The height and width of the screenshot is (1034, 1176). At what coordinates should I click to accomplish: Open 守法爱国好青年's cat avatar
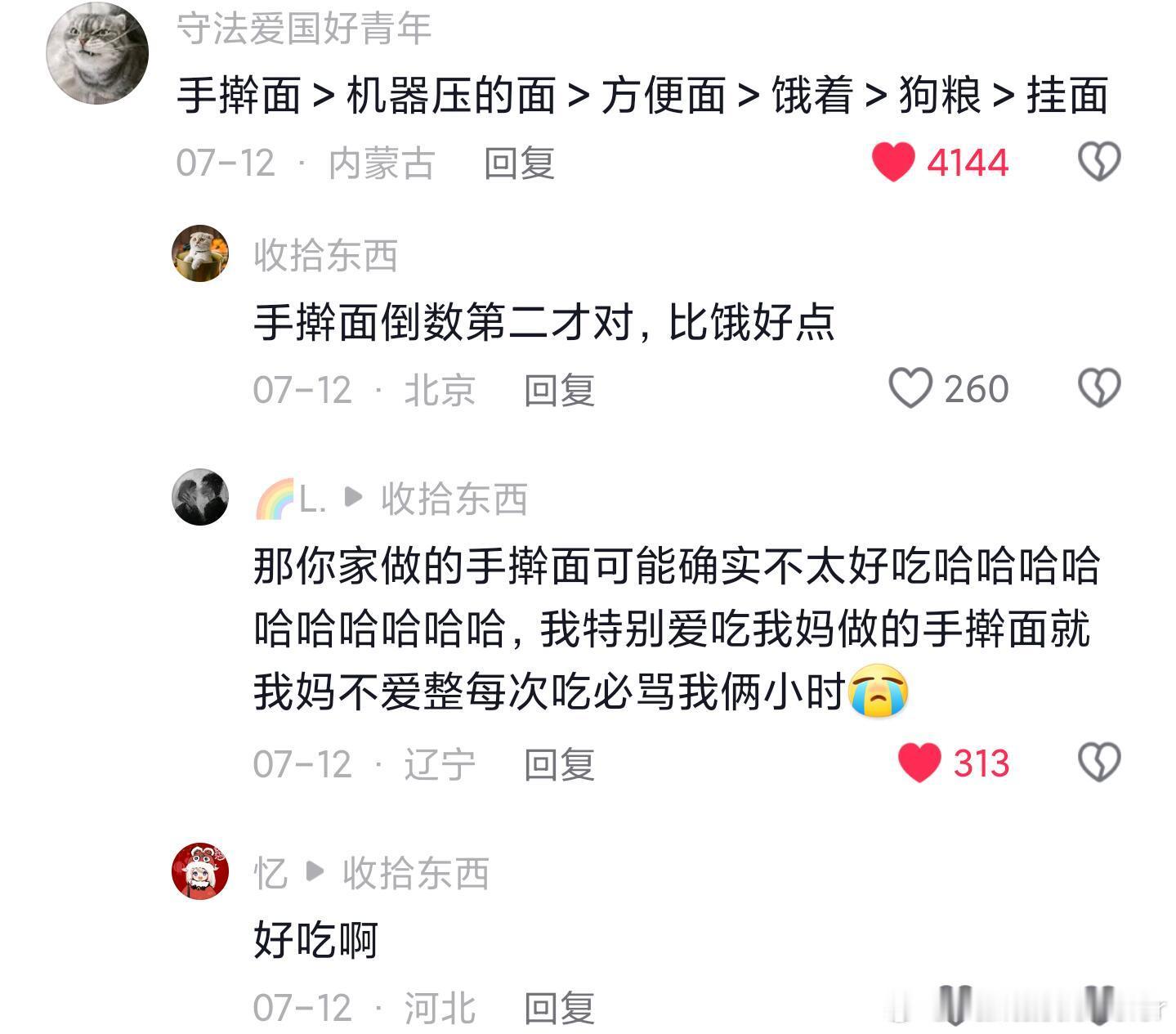point(97,53)
